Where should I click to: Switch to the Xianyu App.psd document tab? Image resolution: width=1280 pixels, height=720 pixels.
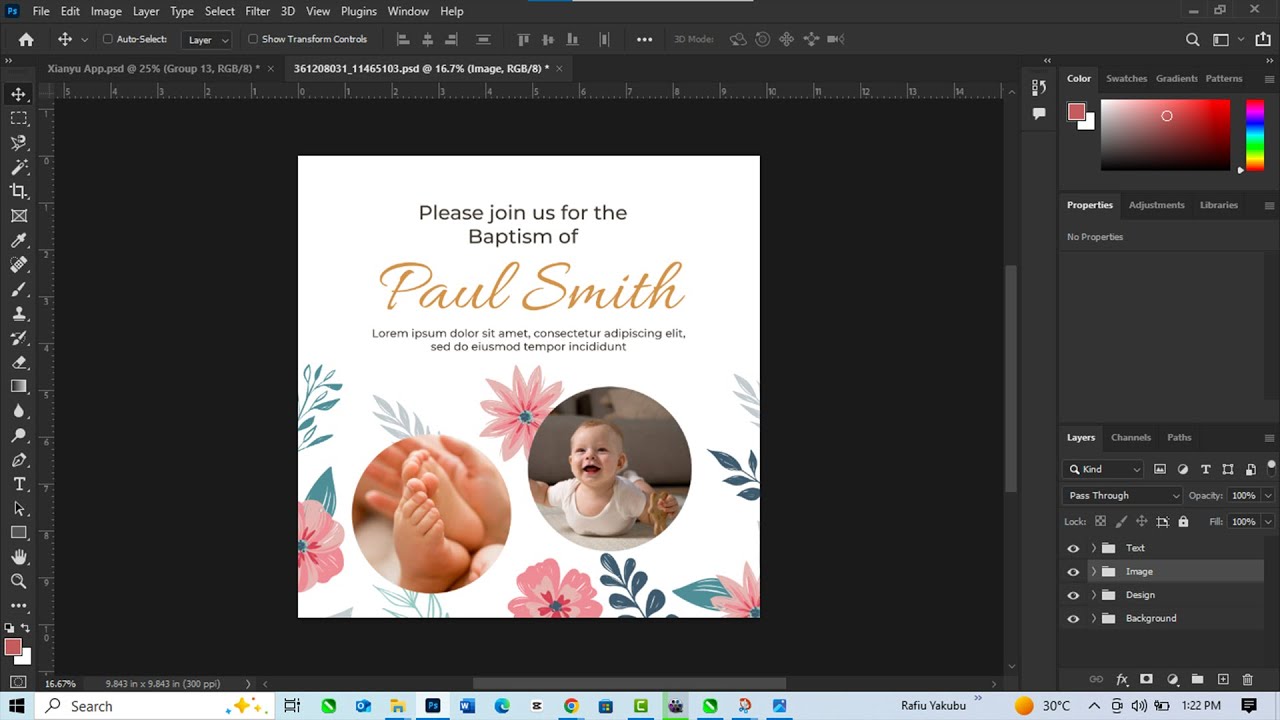coord(153,68)
